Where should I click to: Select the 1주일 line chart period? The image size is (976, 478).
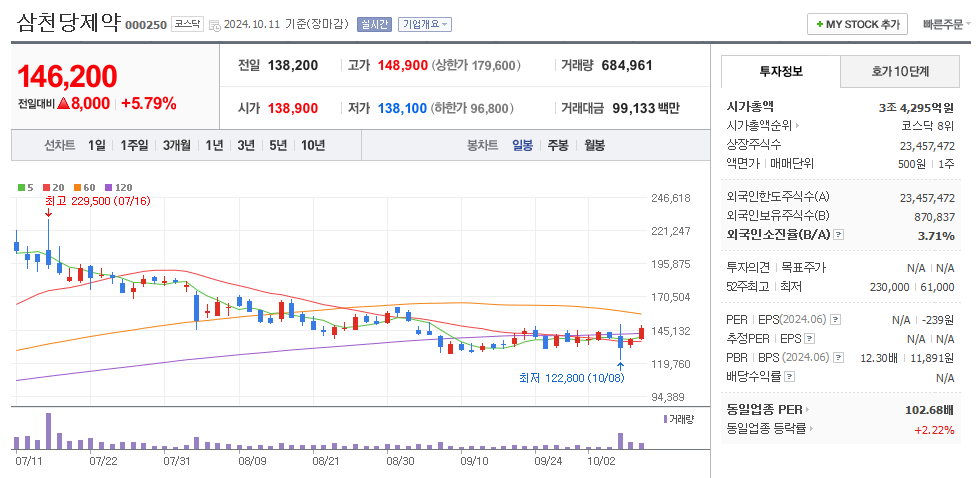[134, 146]
